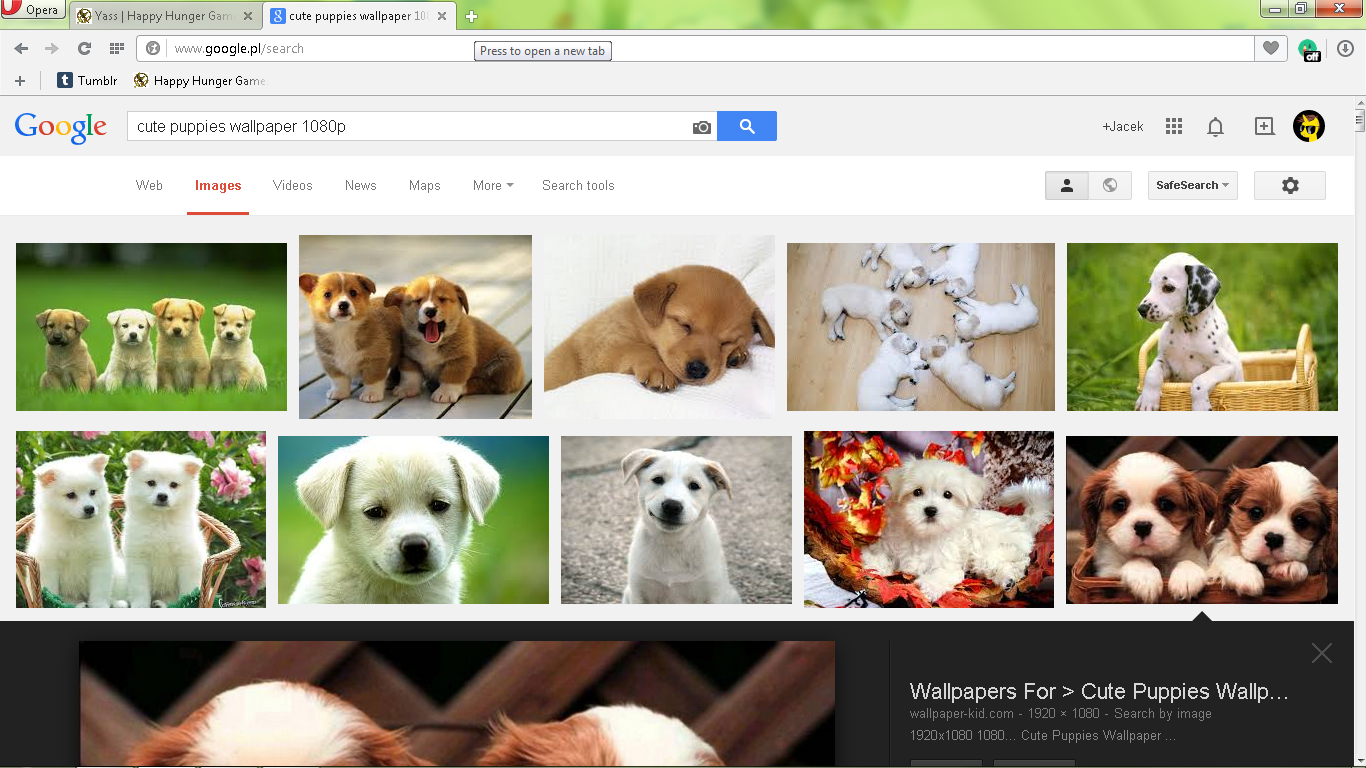Click the Google+ share plus box
The height and width of the screenshot is (768, 1366).
pos(1264,126)
